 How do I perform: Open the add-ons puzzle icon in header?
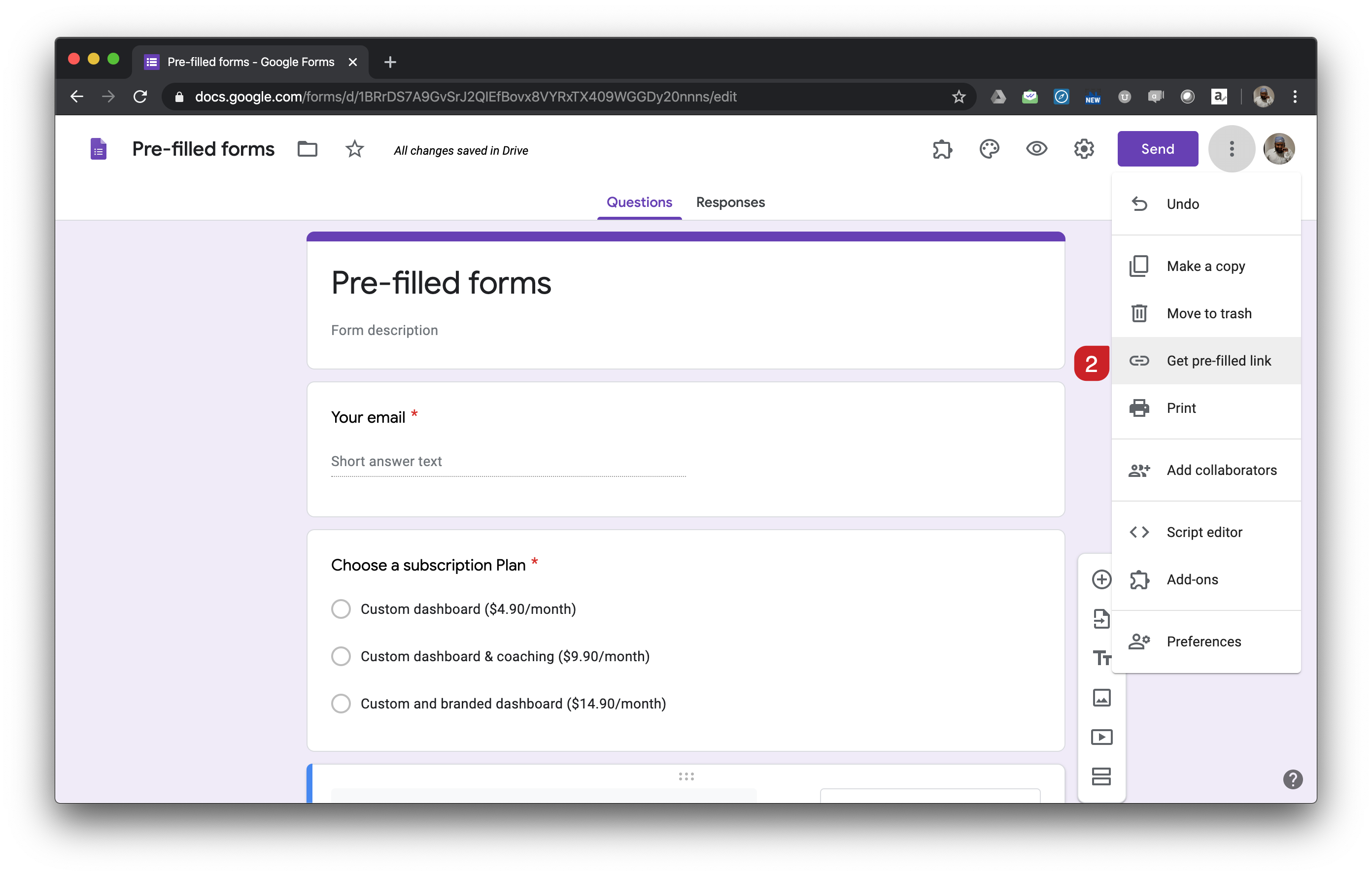(x=942, y=149)
